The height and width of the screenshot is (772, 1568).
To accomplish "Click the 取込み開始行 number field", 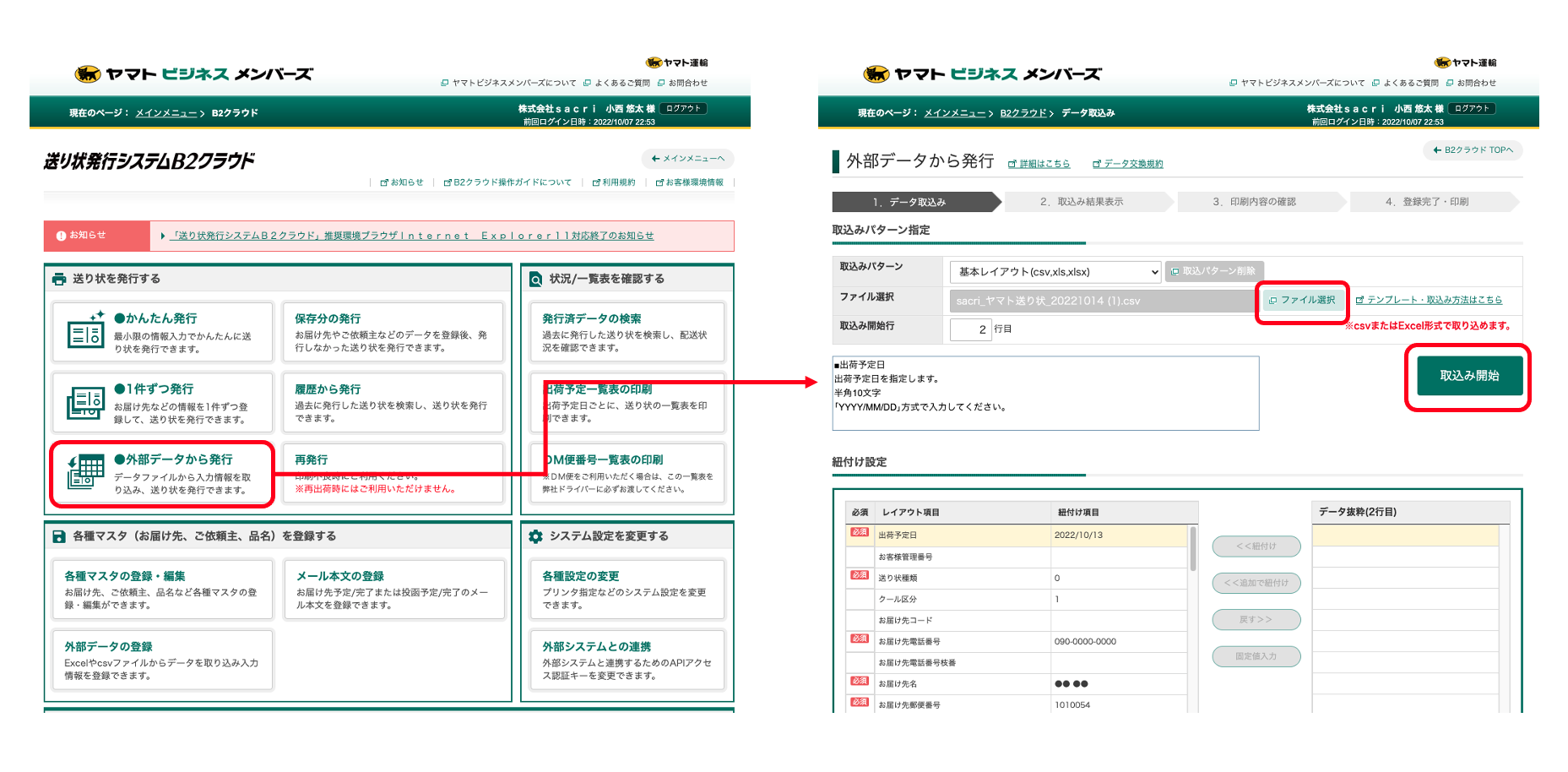I will (x=970, y=329).
